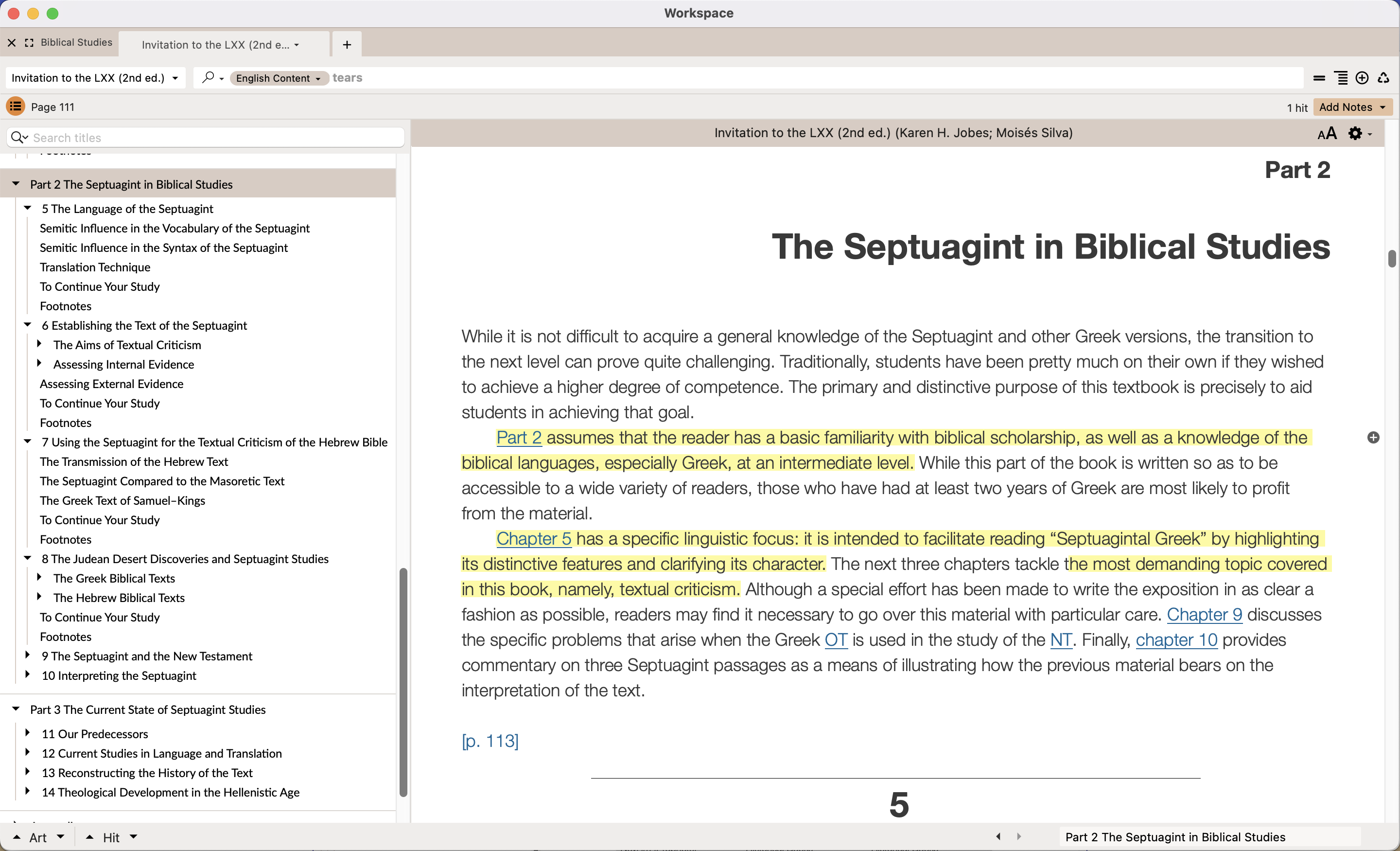Collapse Part 2 The Septuagint in Biblical Studies

(16, 184)
